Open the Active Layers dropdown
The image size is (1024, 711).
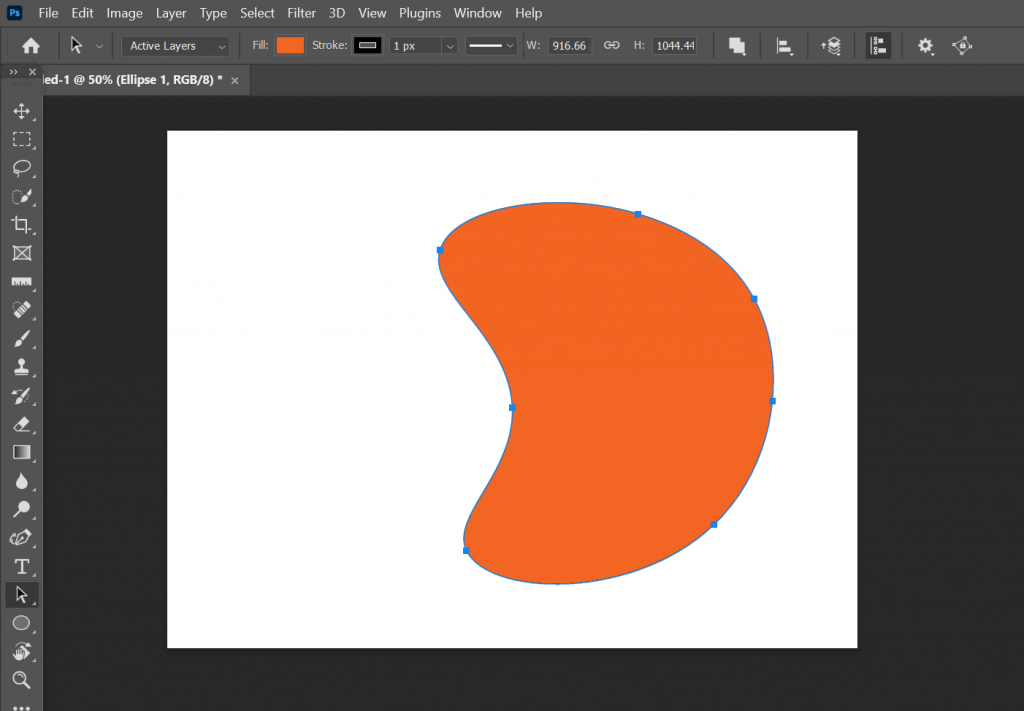[175, 45]
